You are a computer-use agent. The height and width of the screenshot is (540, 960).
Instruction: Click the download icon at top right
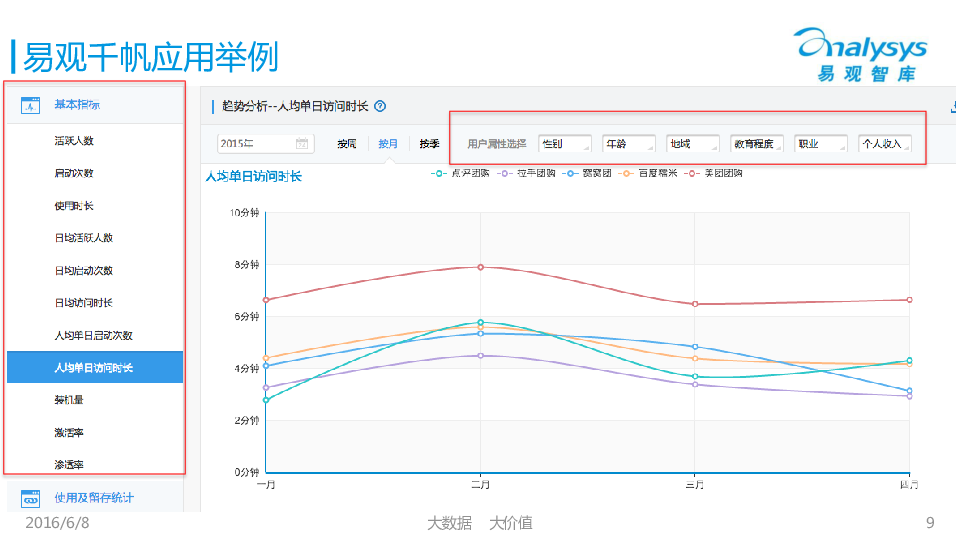point(954,106)
